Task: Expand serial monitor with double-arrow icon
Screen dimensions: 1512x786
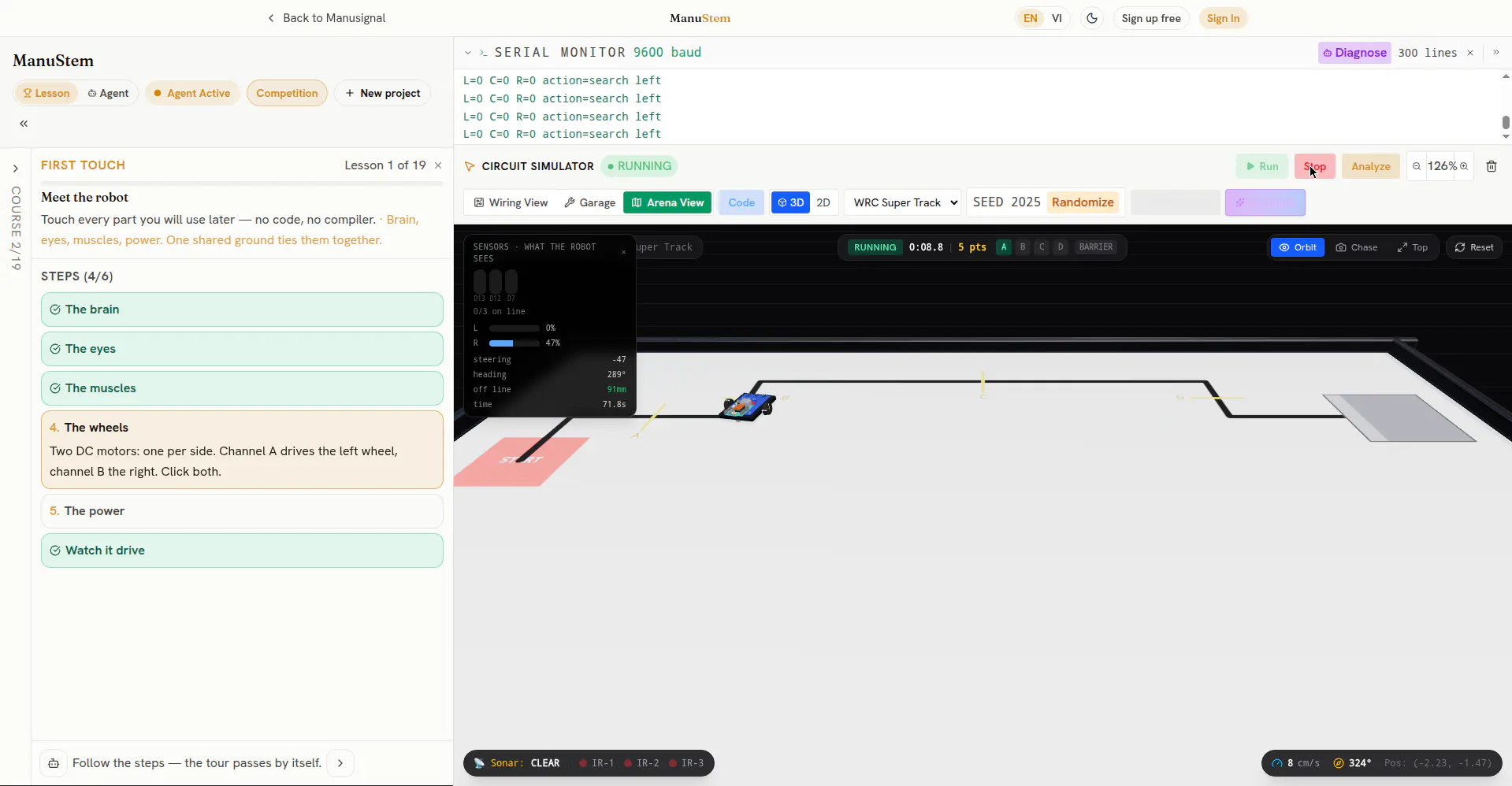Action: click(x=1495, y=52)
